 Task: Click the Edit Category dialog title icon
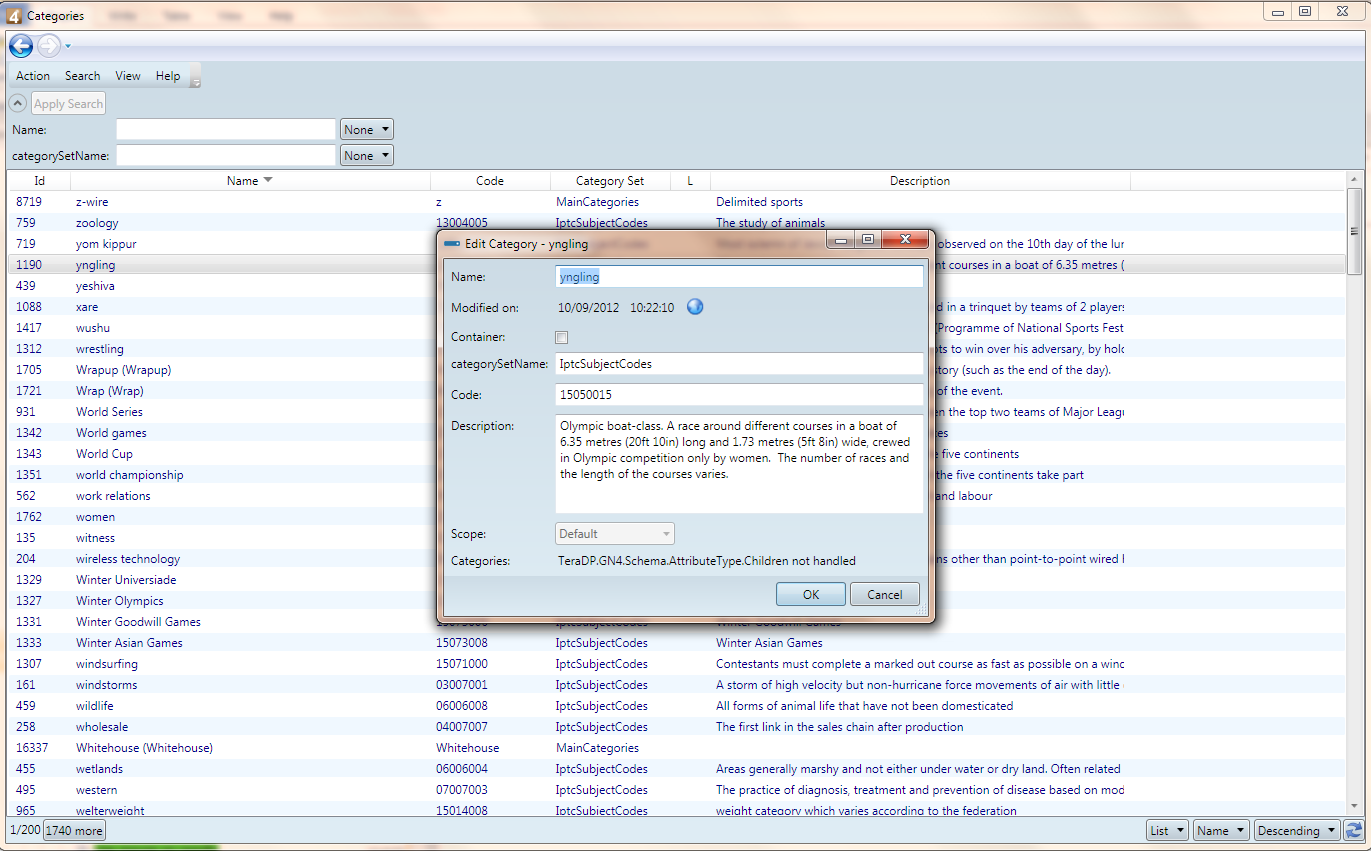452,243
